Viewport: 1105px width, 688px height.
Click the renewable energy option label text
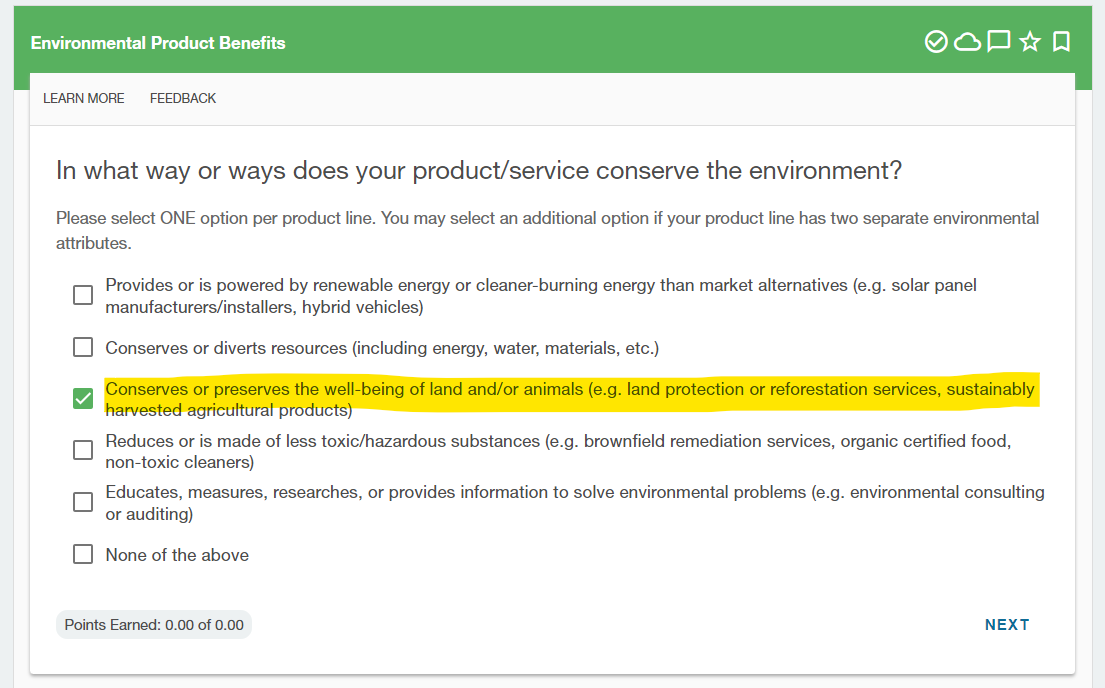tap(541, 296)
